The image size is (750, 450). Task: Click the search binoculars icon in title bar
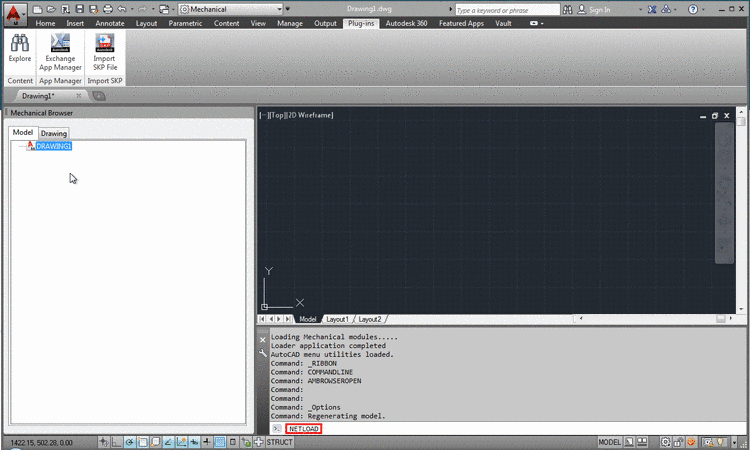coord(567,10)
